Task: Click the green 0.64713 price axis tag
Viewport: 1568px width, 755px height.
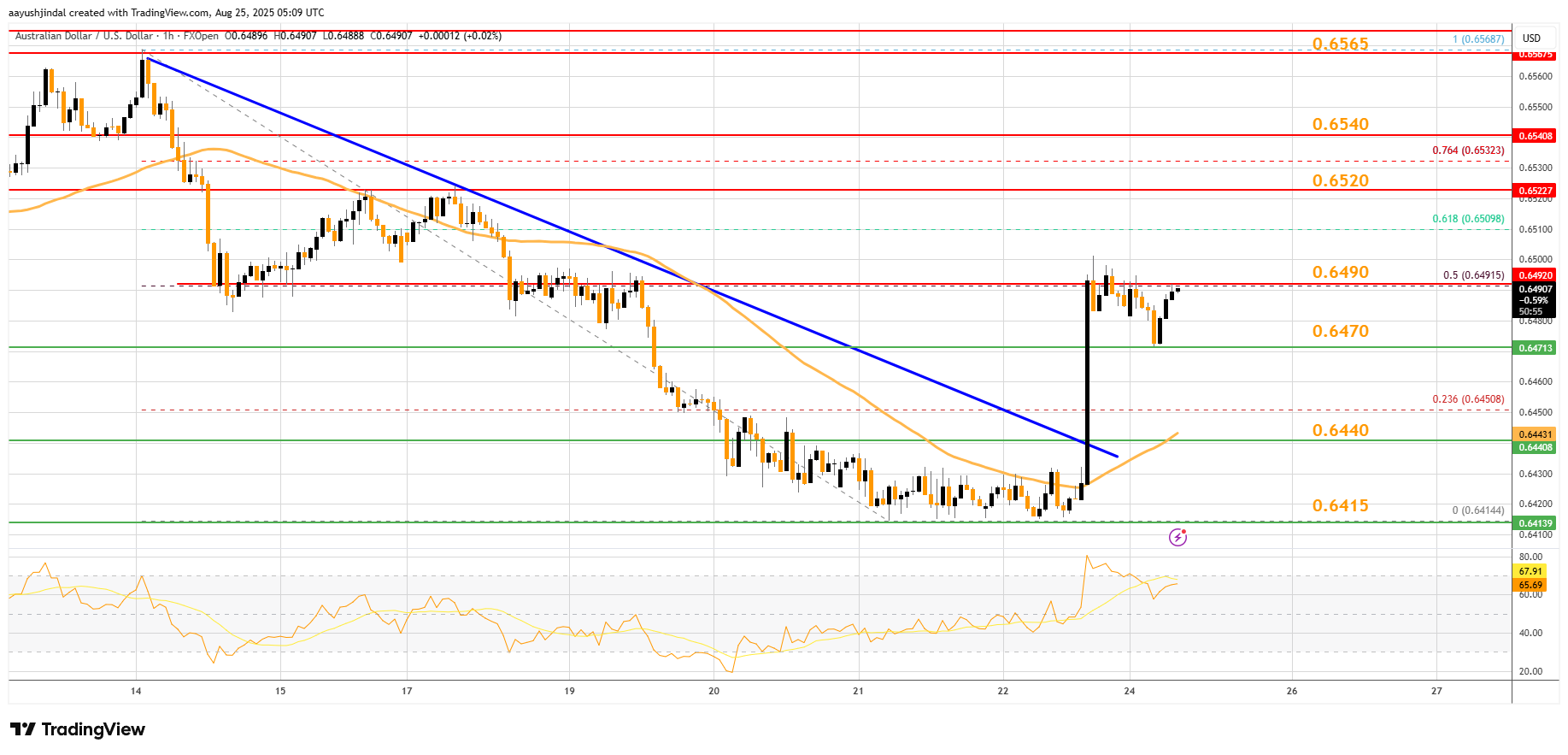Action: 1535,348
